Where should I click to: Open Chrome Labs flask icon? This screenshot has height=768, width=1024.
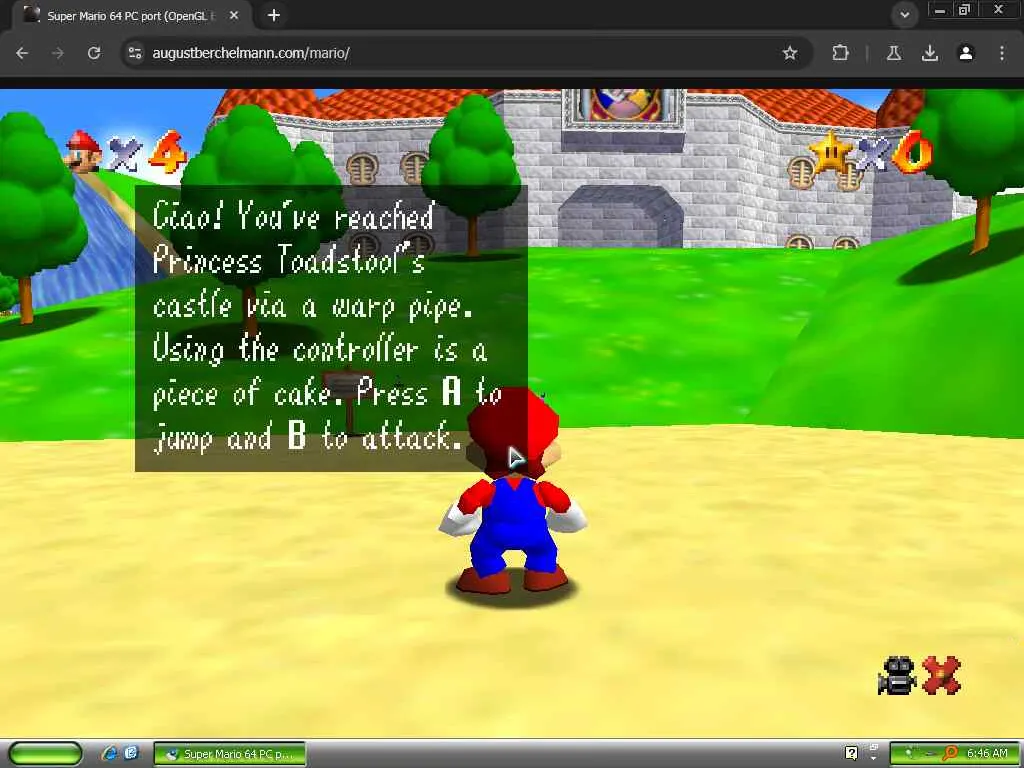pos(894,53)
